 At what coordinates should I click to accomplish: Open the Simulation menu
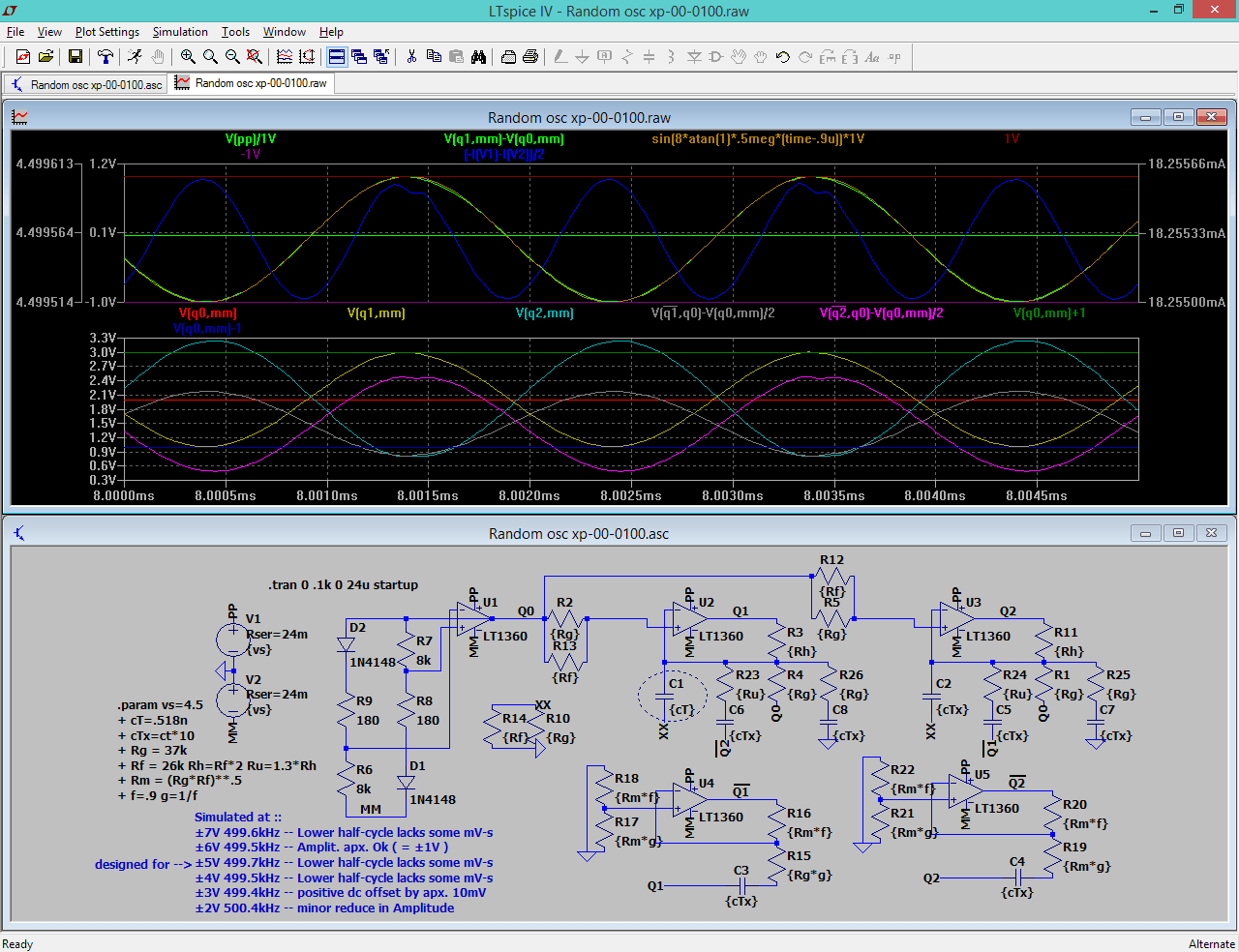coord(180,32)
